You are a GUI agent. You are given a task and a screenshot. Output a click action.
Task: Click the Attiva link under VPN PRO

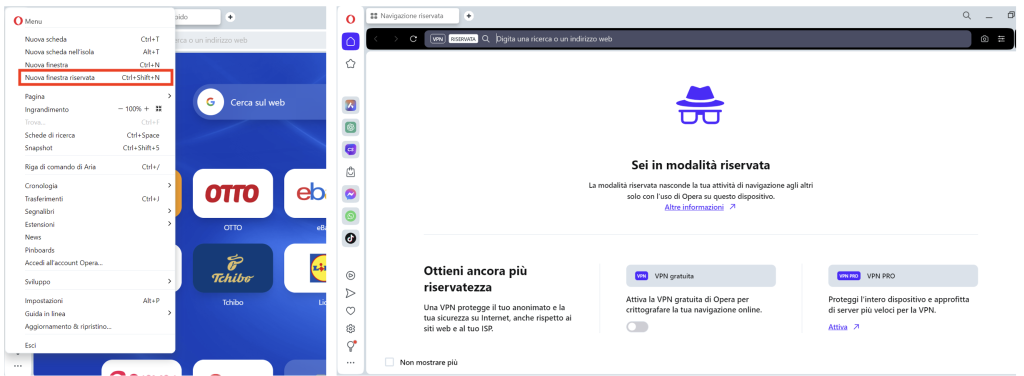coord(837,326)
